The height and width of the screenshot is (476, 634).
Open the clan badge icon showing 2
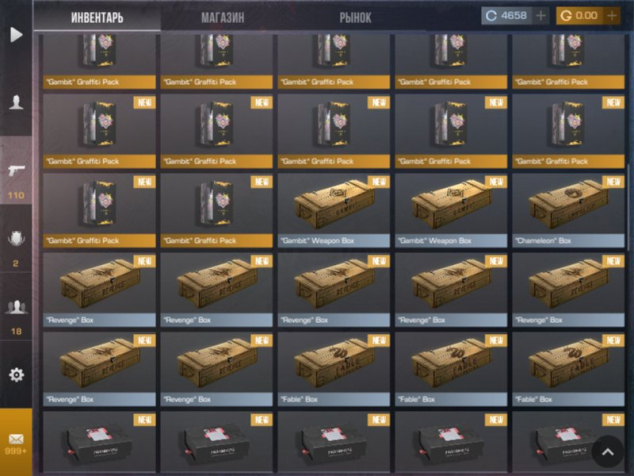point(16,247)
